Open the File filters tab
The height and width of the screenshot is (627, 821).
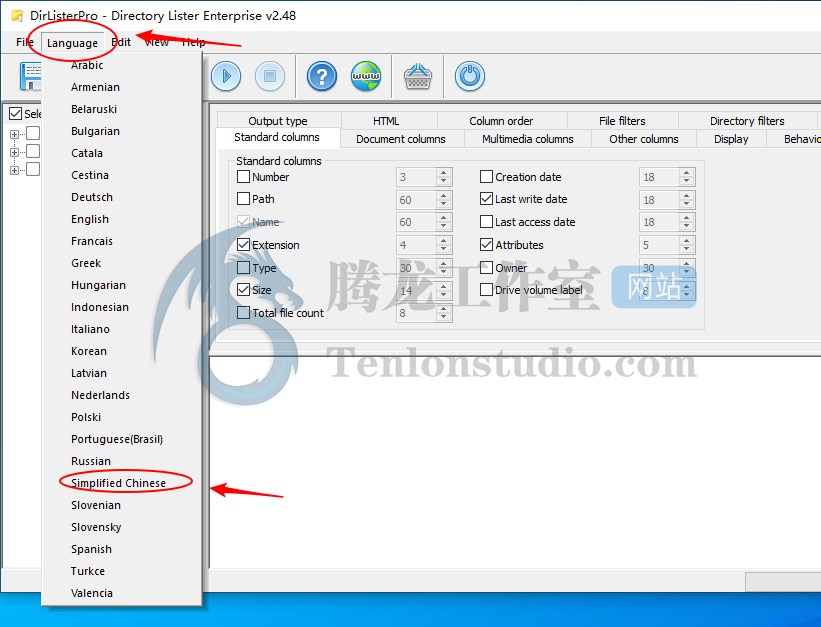[622, 120]
